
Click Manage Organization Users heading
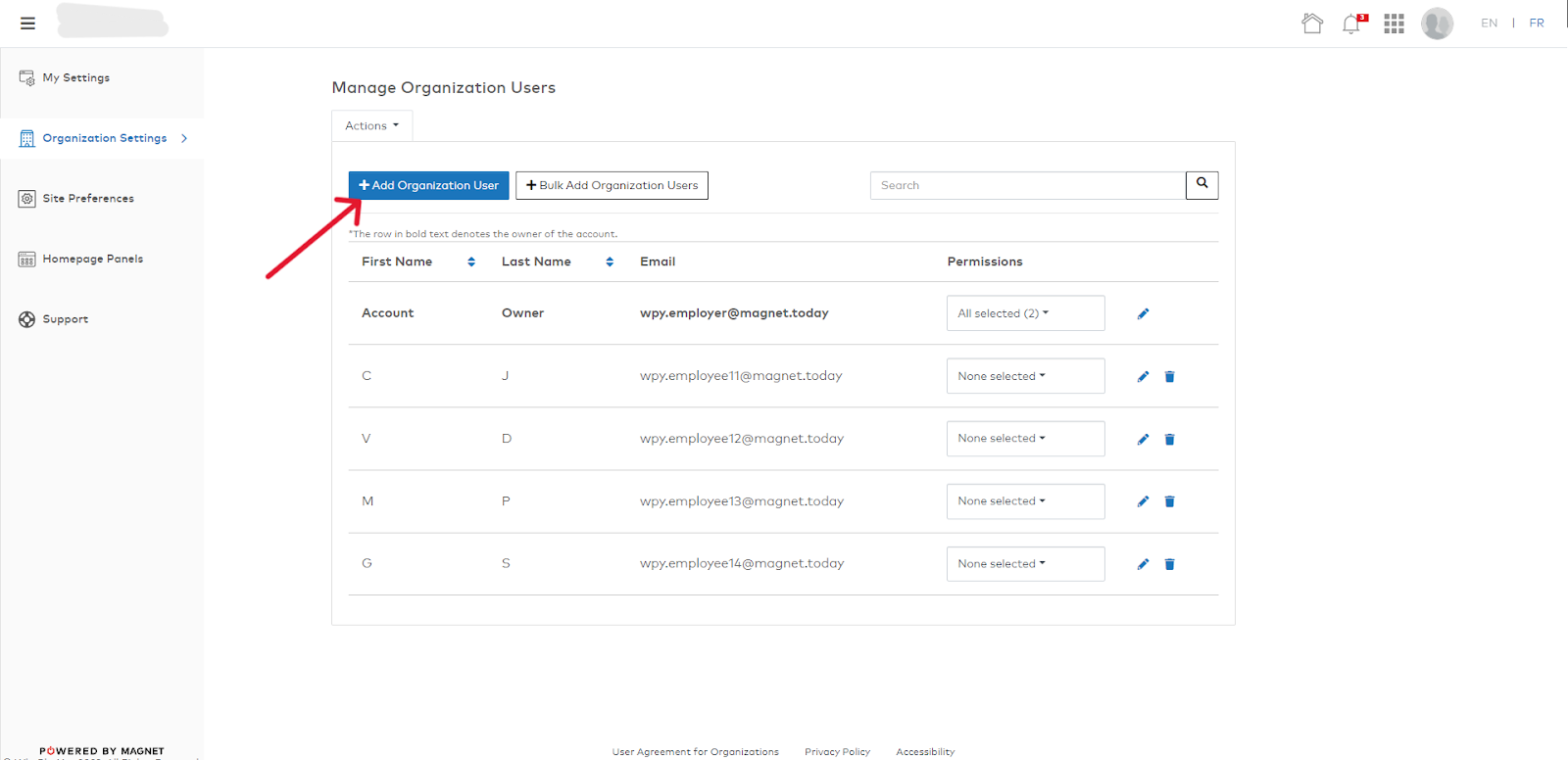tap(444, 88)
